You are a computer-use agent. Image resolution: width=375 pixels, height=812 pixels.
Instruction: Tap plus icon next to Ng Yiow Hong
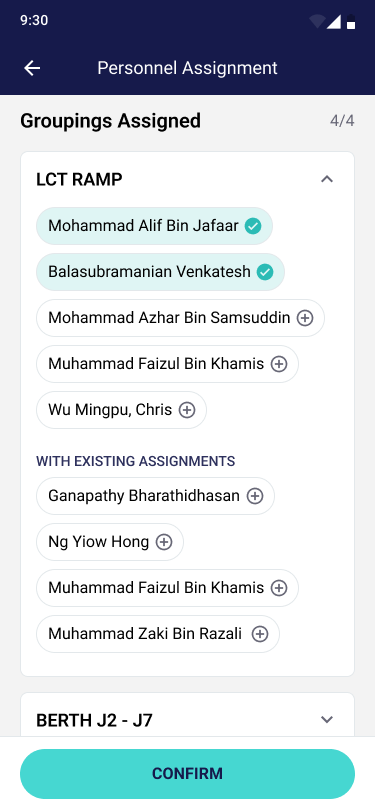(x=164, y=542)
